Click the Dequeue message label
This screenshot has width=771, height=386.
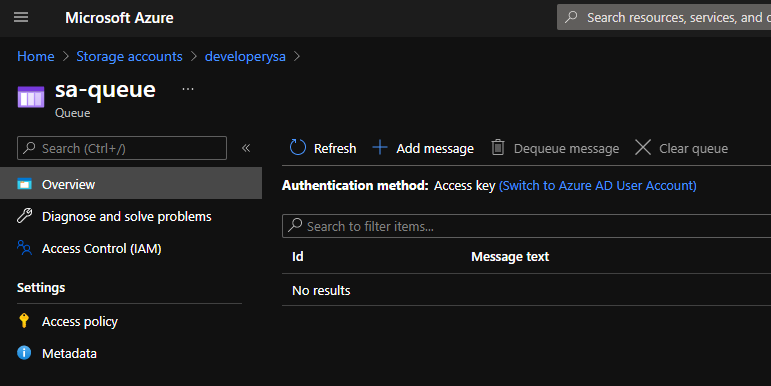(566, 149)
